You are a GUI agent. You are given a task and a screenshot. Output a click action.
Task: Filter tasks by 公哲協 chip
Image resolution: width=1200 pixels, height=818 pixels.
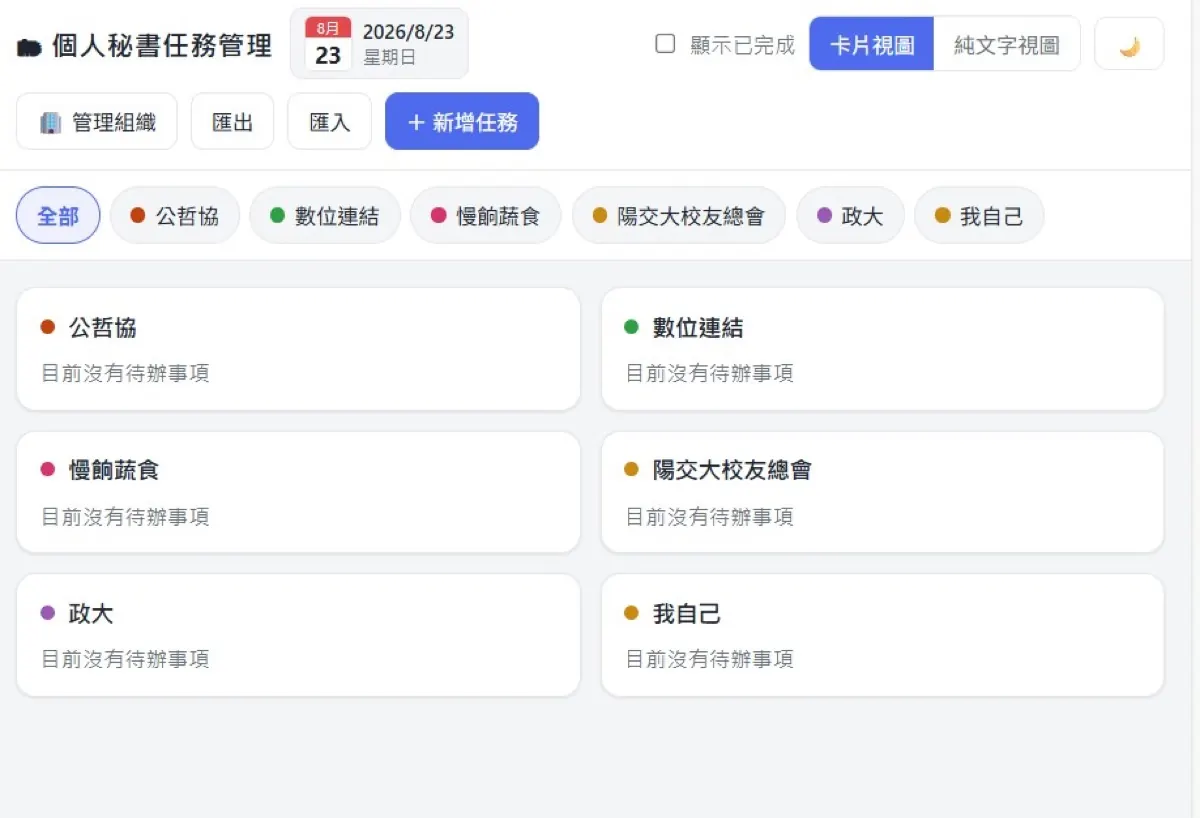click(175, 215)
